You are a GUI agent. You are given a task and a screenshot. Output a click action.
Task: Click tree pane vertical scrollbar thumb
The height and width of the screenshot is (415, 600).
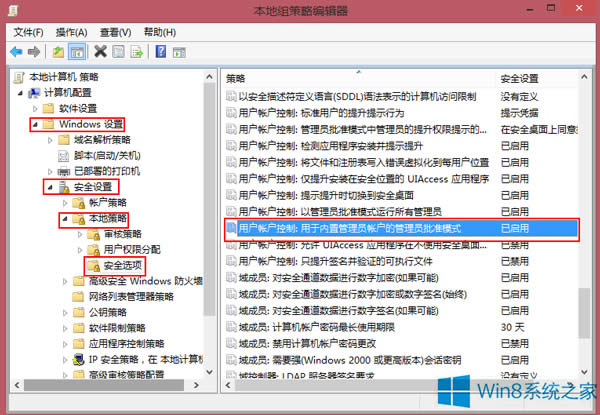coord(209,199)
